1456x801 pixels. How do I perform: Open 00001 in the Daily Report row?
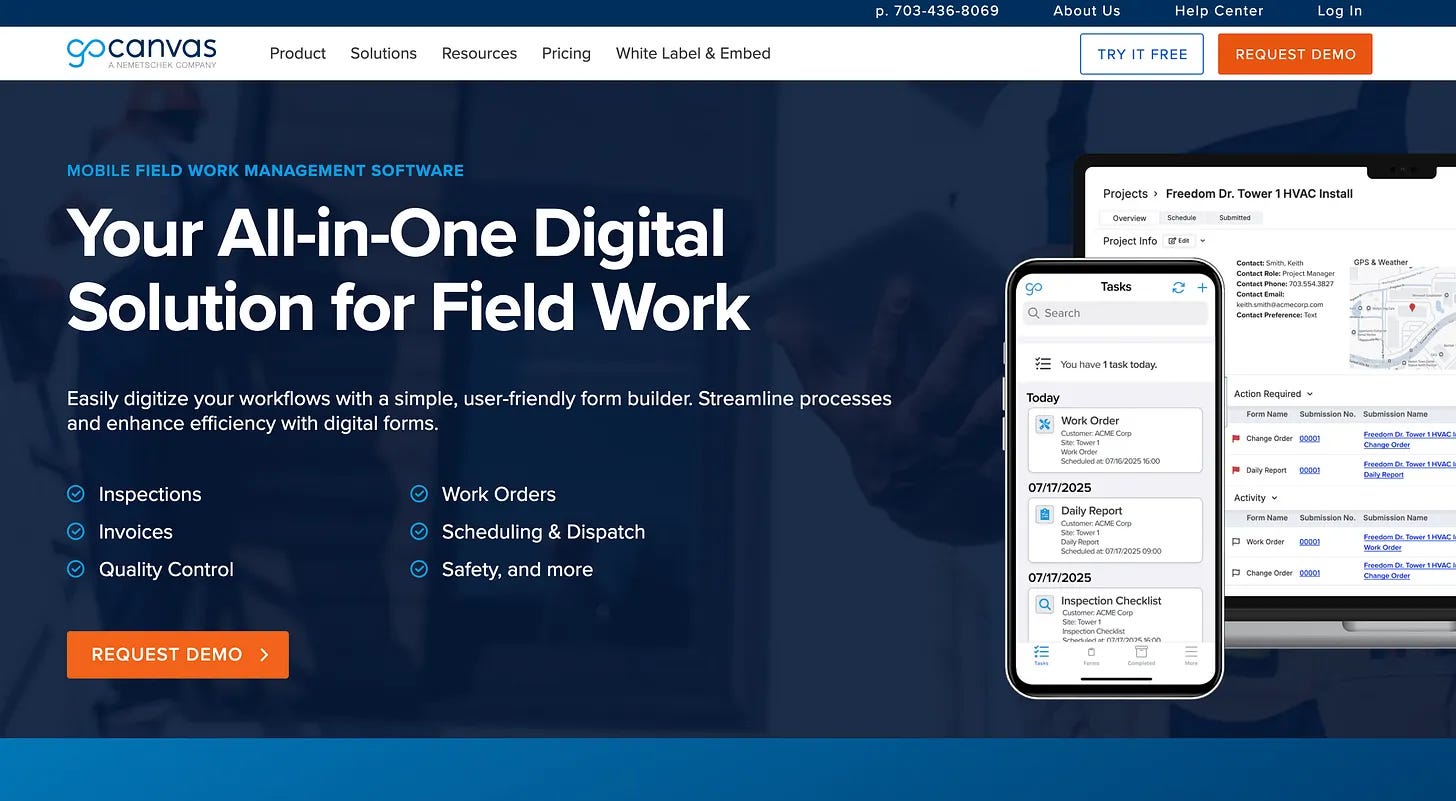(1309, 470)
